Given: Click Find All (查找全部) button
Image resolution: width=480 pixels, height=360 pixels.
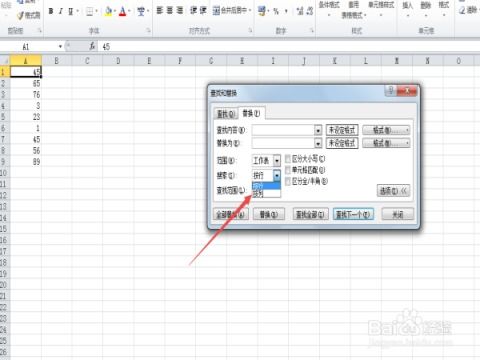Looking at the screenshot, I should point(310,214).
